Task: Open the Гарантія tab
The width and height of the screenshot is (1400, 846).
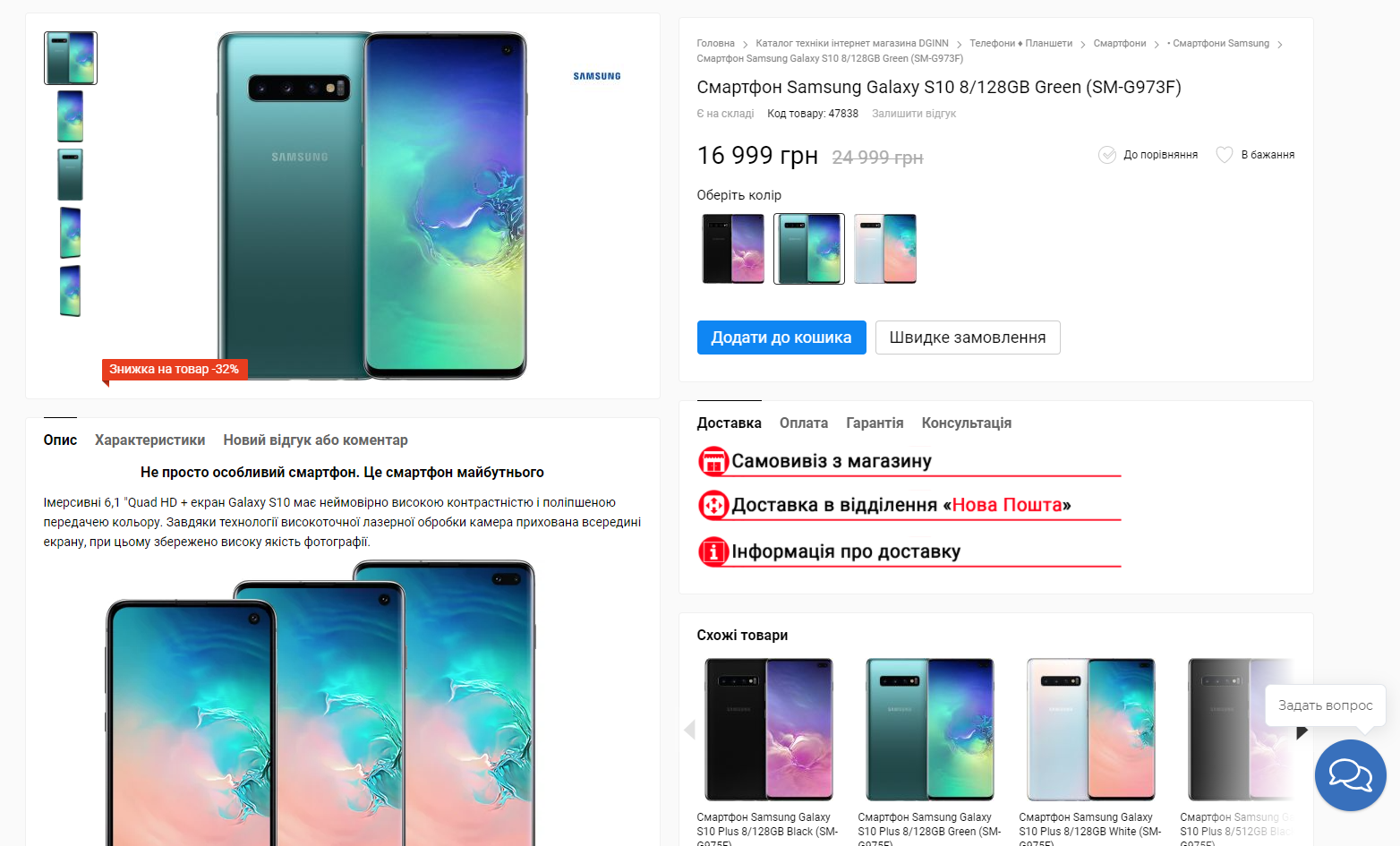Action: pyautogui.click(x=875, y=423)
